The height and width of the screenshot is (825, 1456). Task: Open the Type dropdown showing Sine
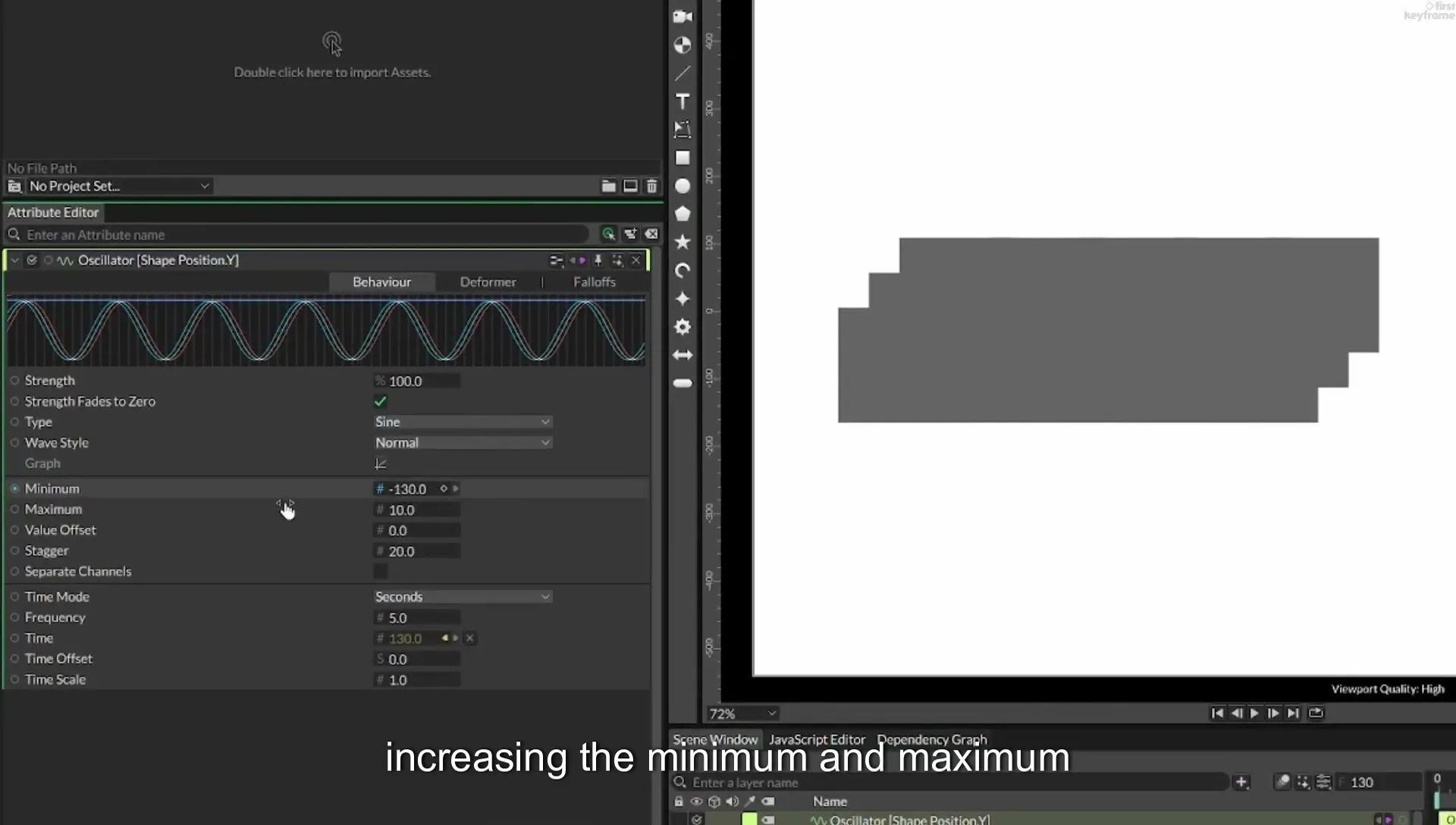[x=463, y=422]
